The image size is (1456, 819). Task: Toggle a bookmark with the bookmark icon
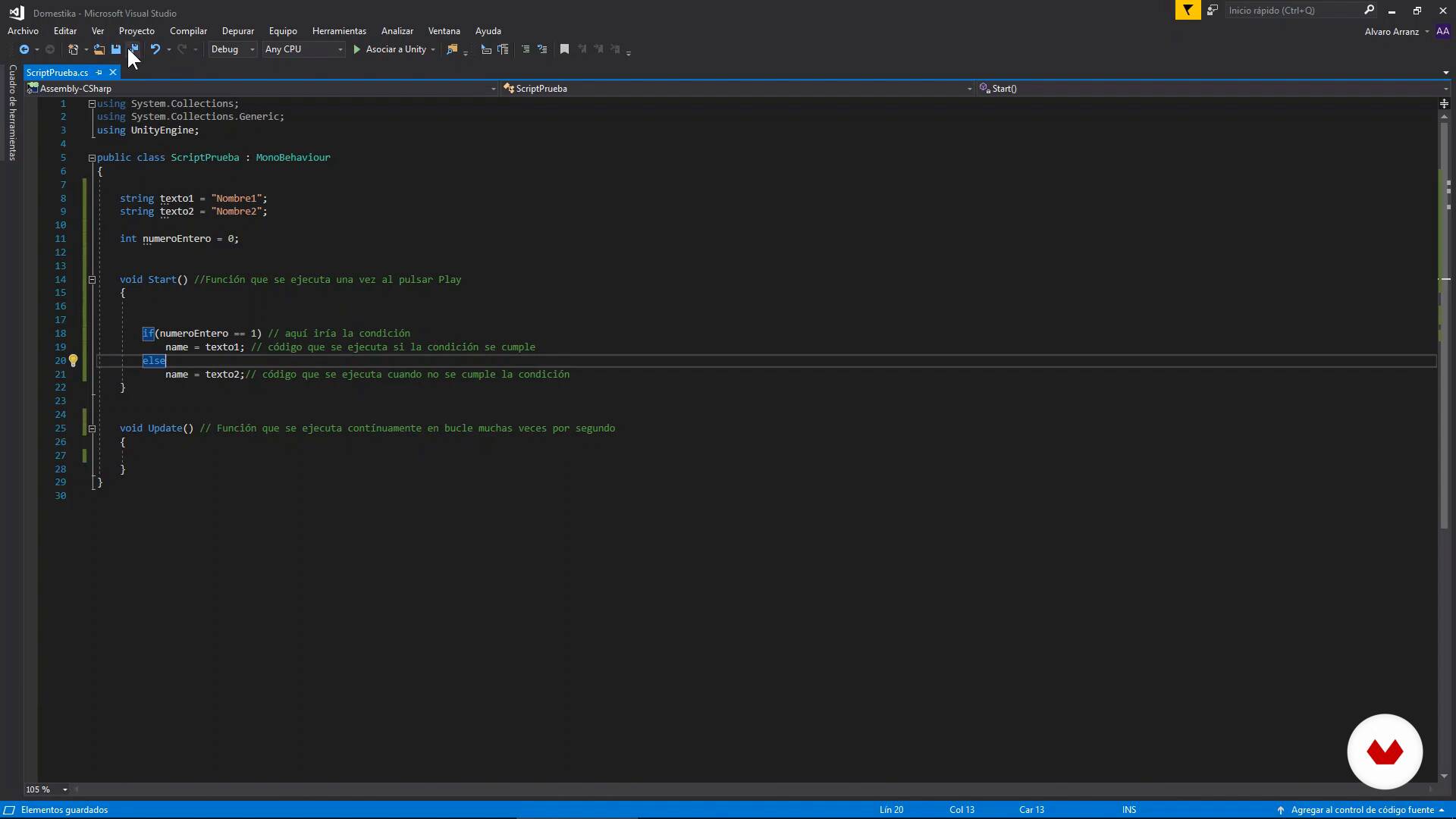tap(564, 49)
